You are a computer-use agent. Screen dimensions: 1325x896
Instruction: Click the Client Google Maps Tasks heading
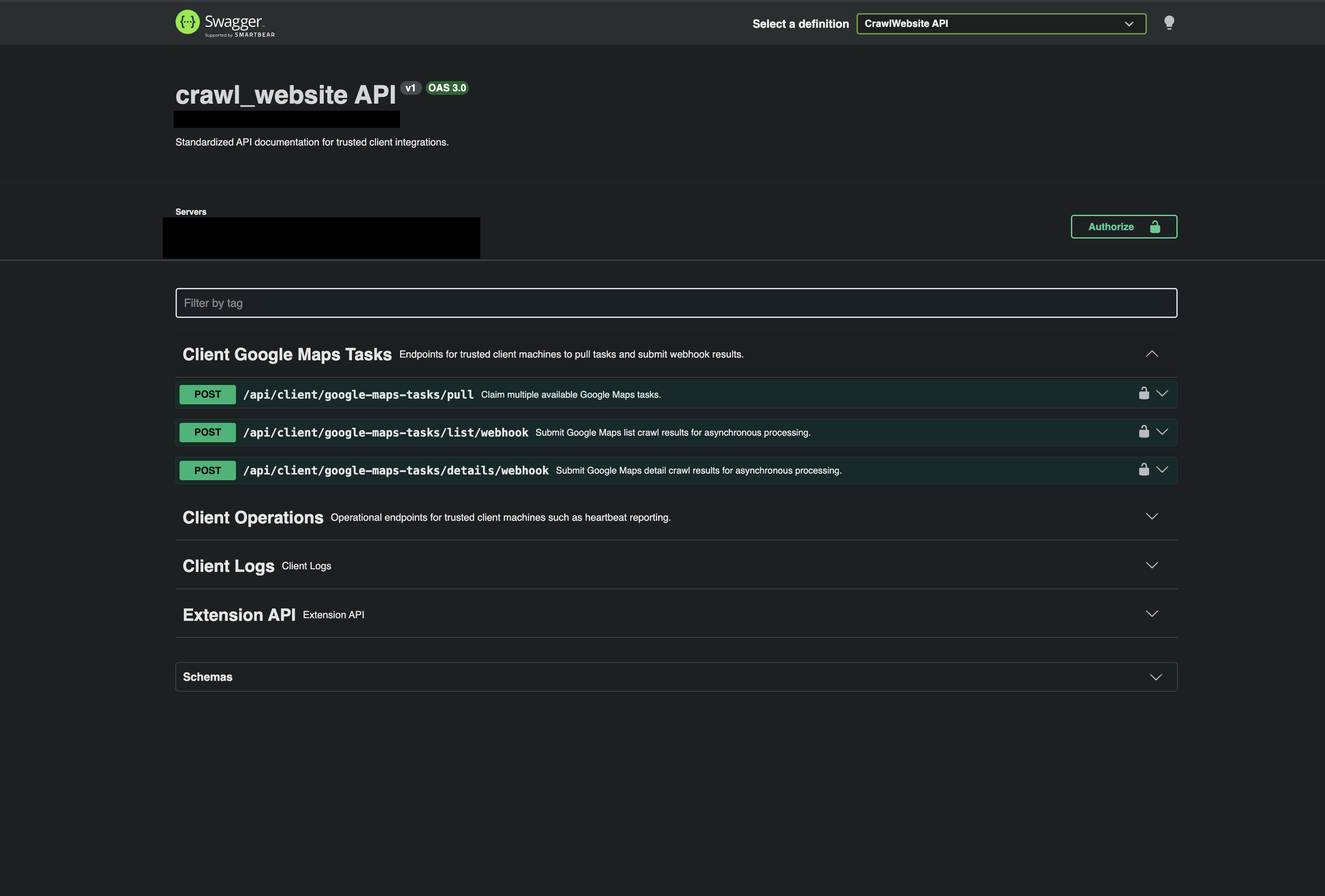tap(287, 355)
